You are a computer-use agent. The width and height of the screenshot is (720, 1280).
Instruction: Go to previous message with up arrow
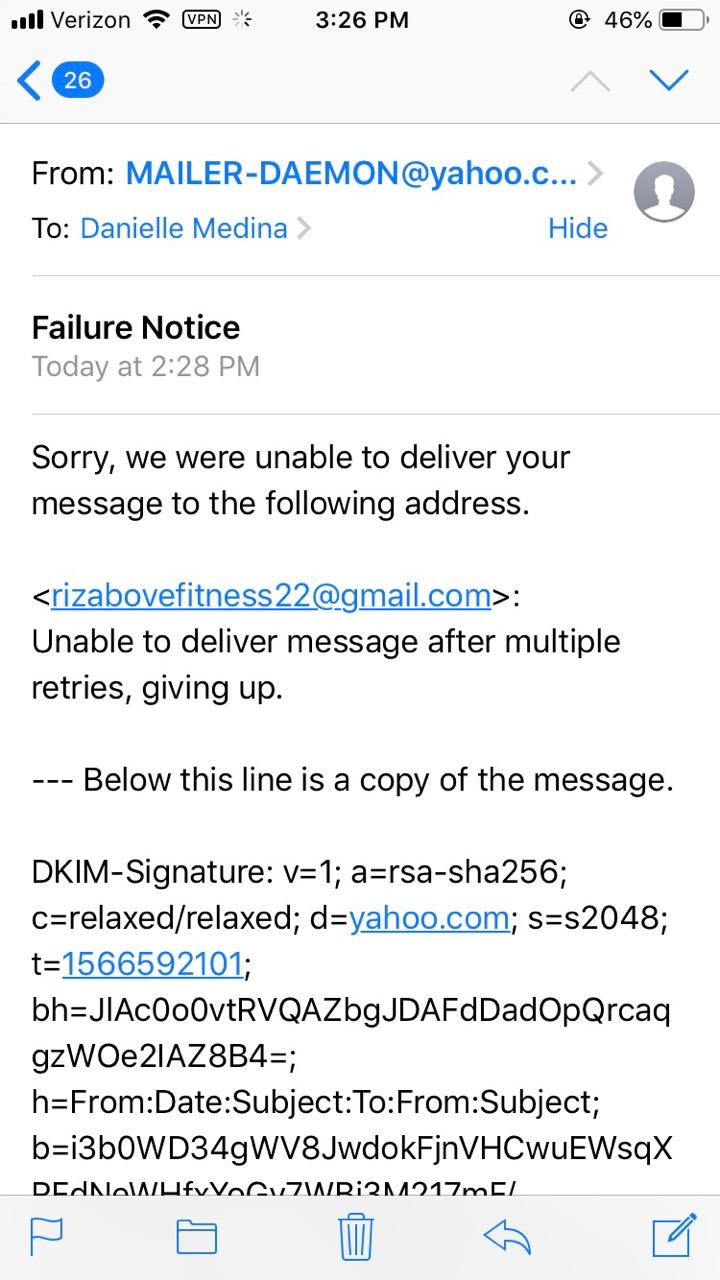point(590,81)
